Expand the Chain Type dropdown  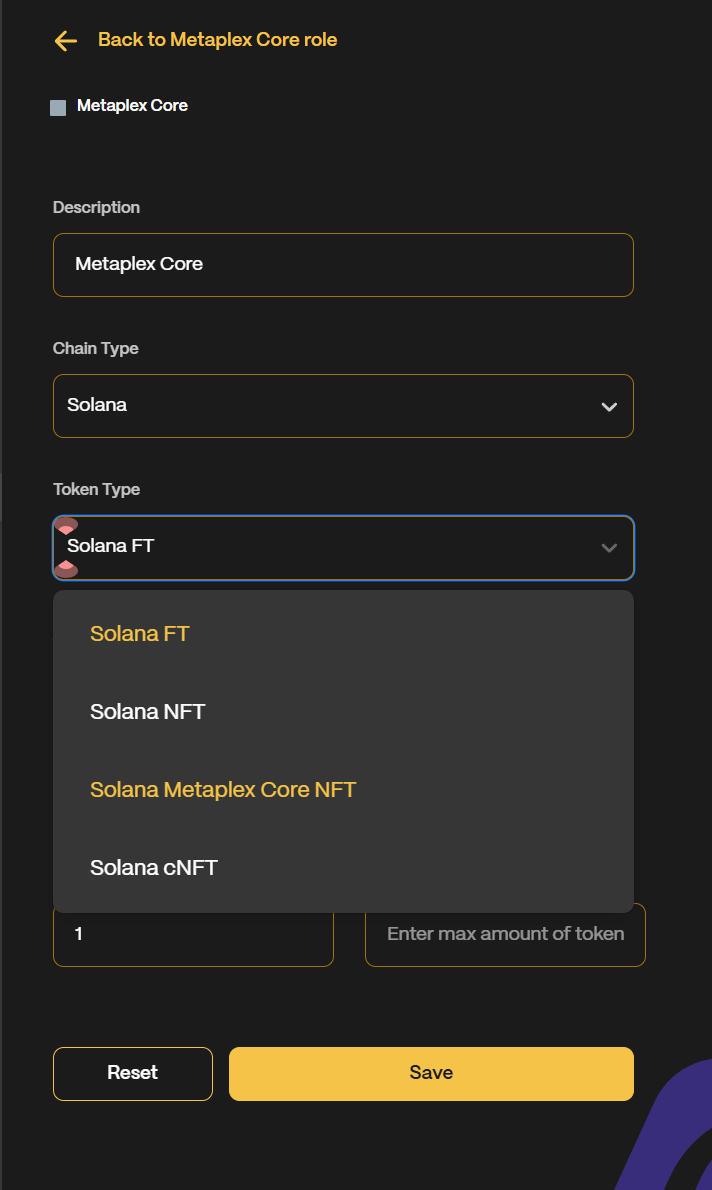click(343, 406)
